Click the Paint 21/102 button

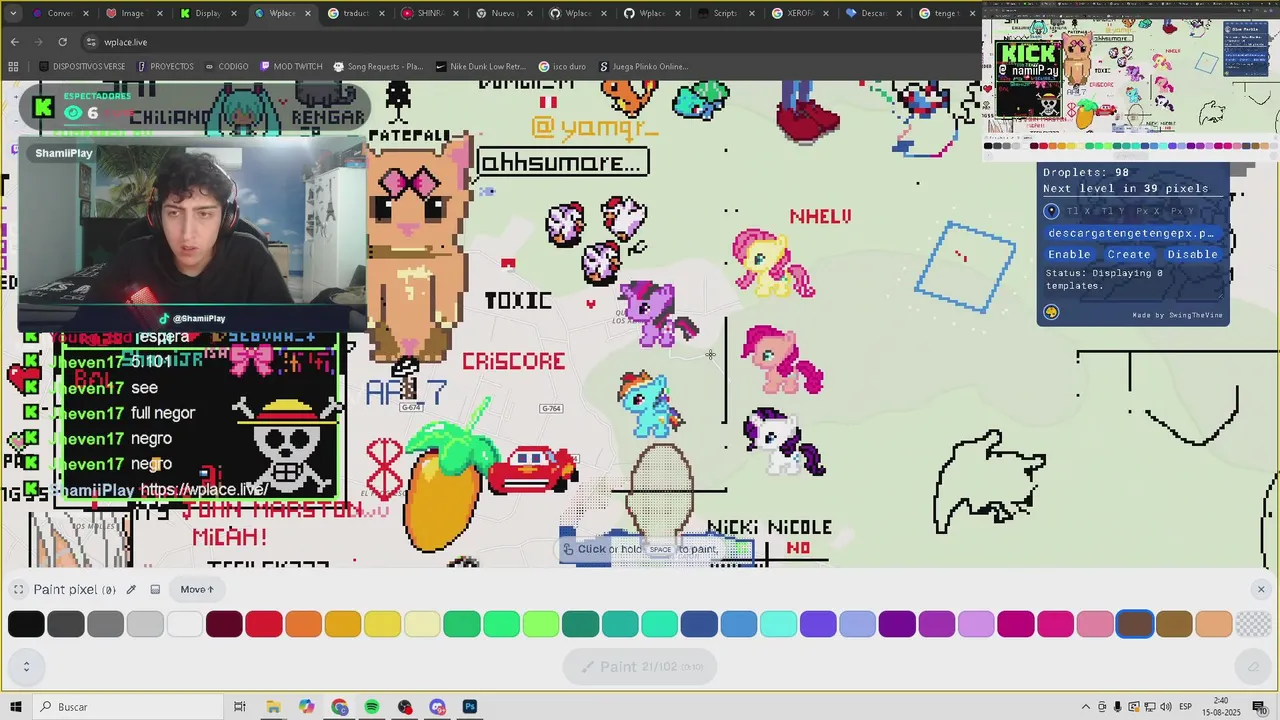641,666
